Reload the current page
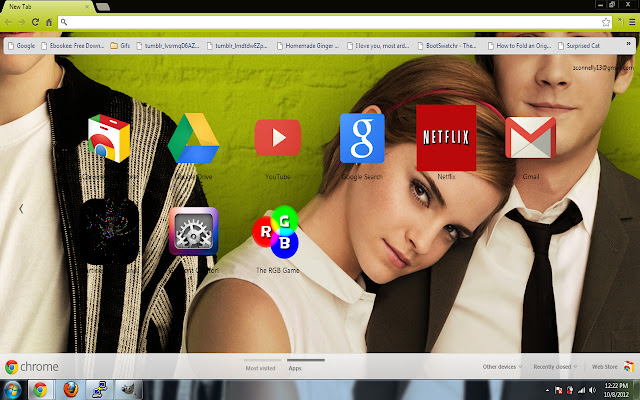The image size is (640, 400). 35,22
